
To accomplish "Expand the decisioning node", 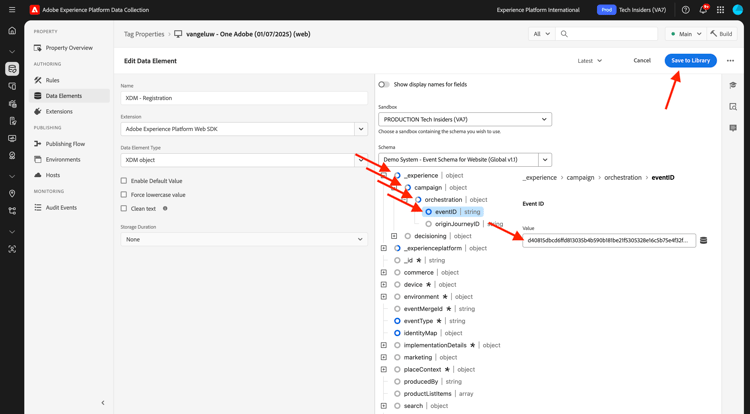I will [394, 236].
